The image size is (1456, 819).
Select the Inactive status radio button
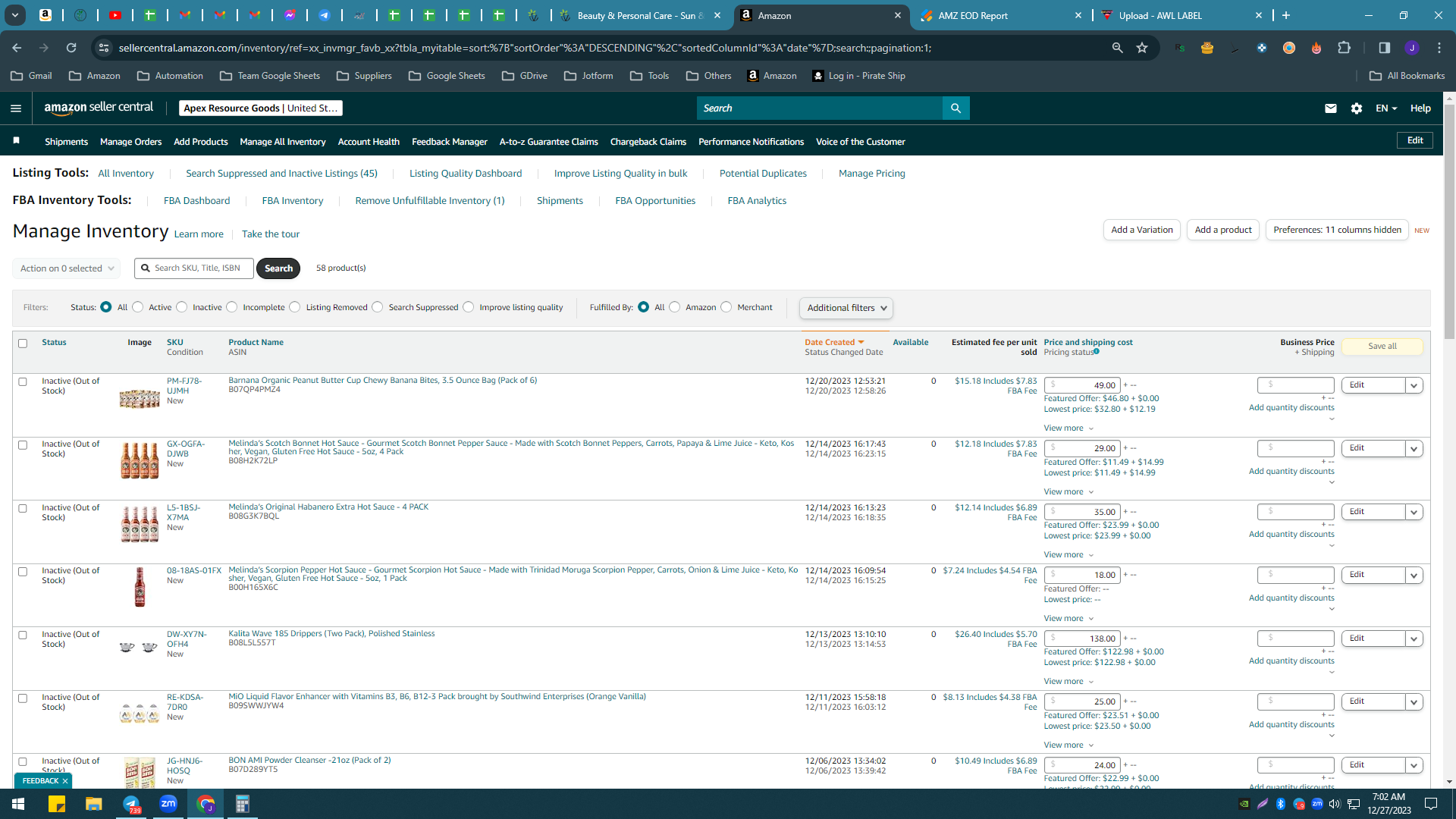point(182,307)
